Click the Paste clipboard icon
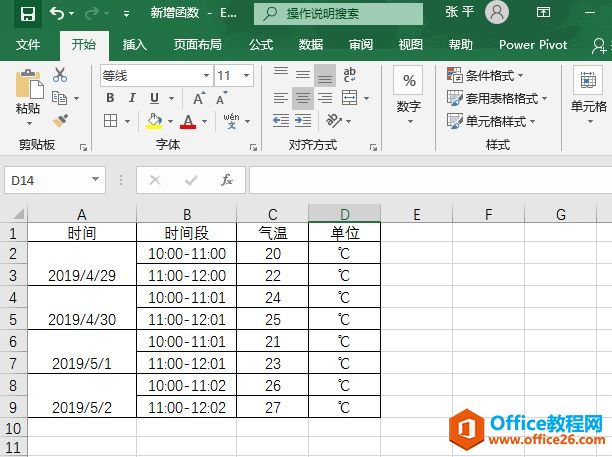 coord(28,87)
